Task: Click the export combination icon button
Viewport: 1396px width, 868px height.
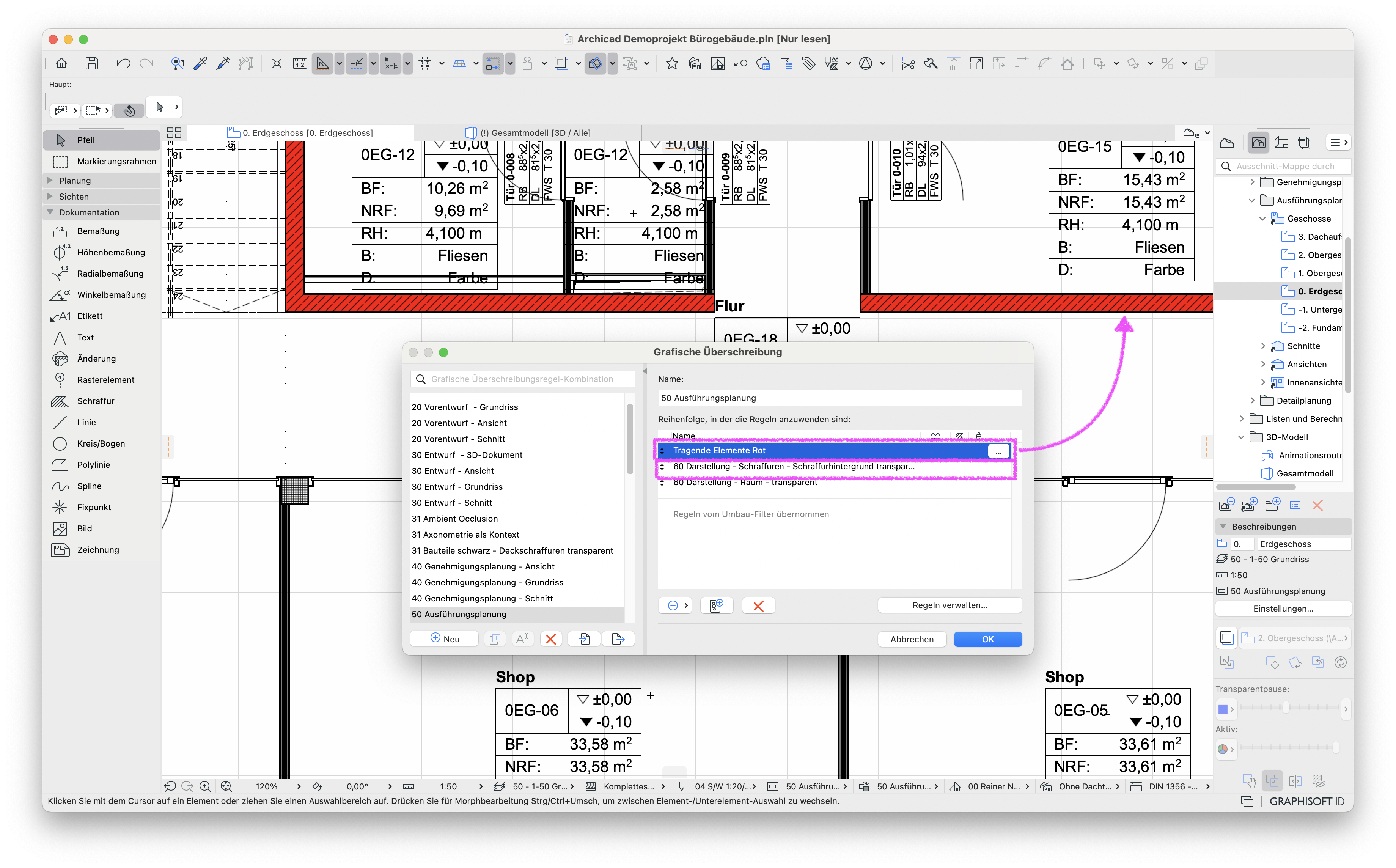Action: 618,639
